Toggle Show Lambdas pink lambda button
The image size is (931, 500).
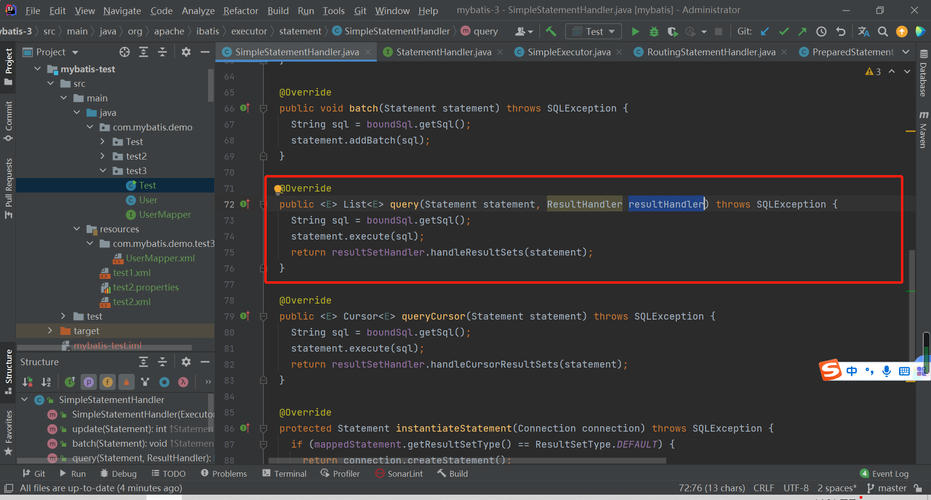[183, 382]
